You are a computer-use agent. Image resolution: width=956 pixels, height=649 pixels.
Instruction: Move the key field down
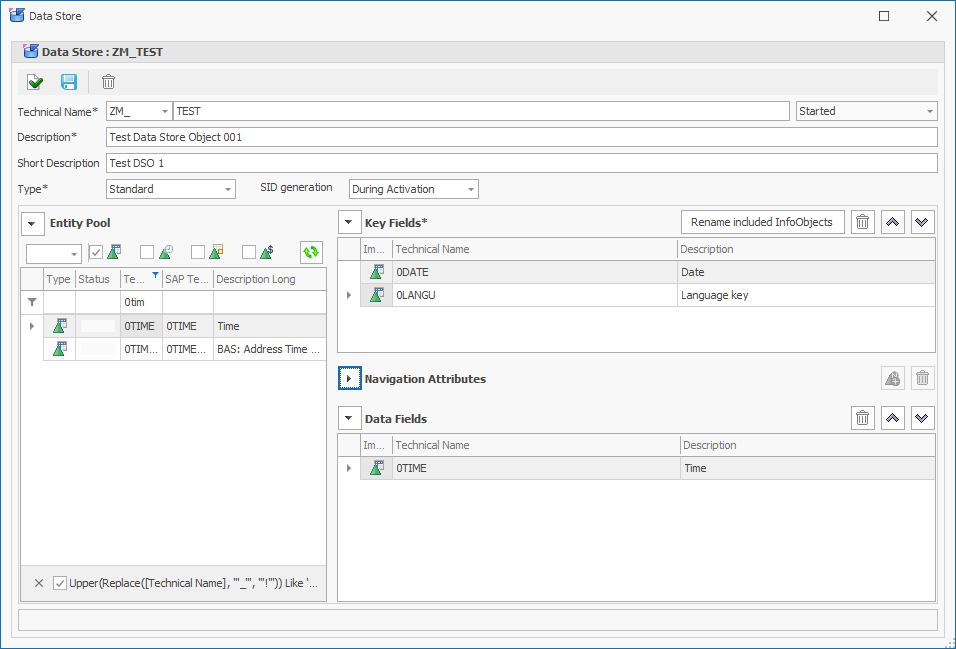923,222
